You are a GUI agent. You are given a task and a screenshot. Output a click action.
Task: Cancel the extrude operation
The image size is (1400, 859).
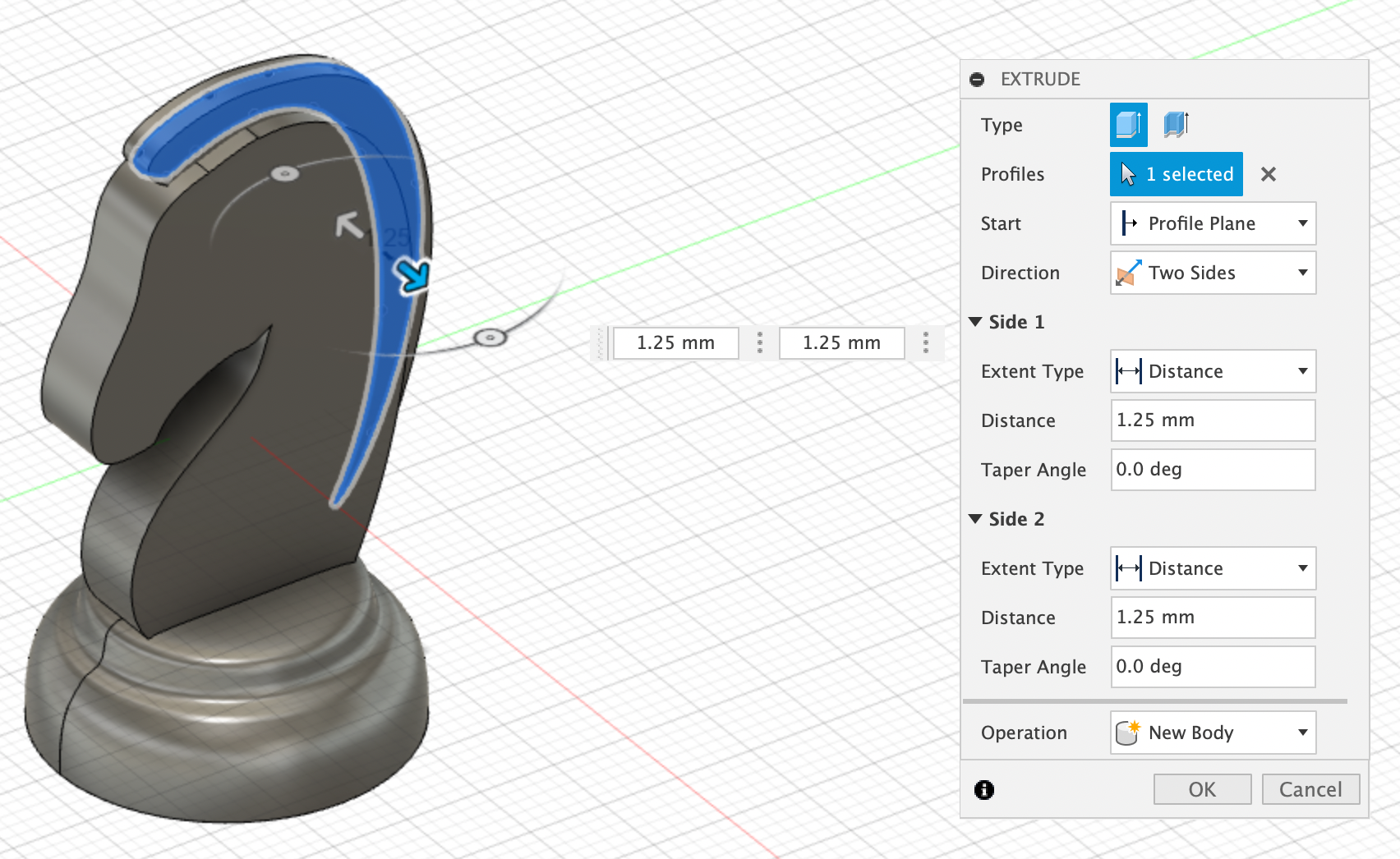(1310, 789)
